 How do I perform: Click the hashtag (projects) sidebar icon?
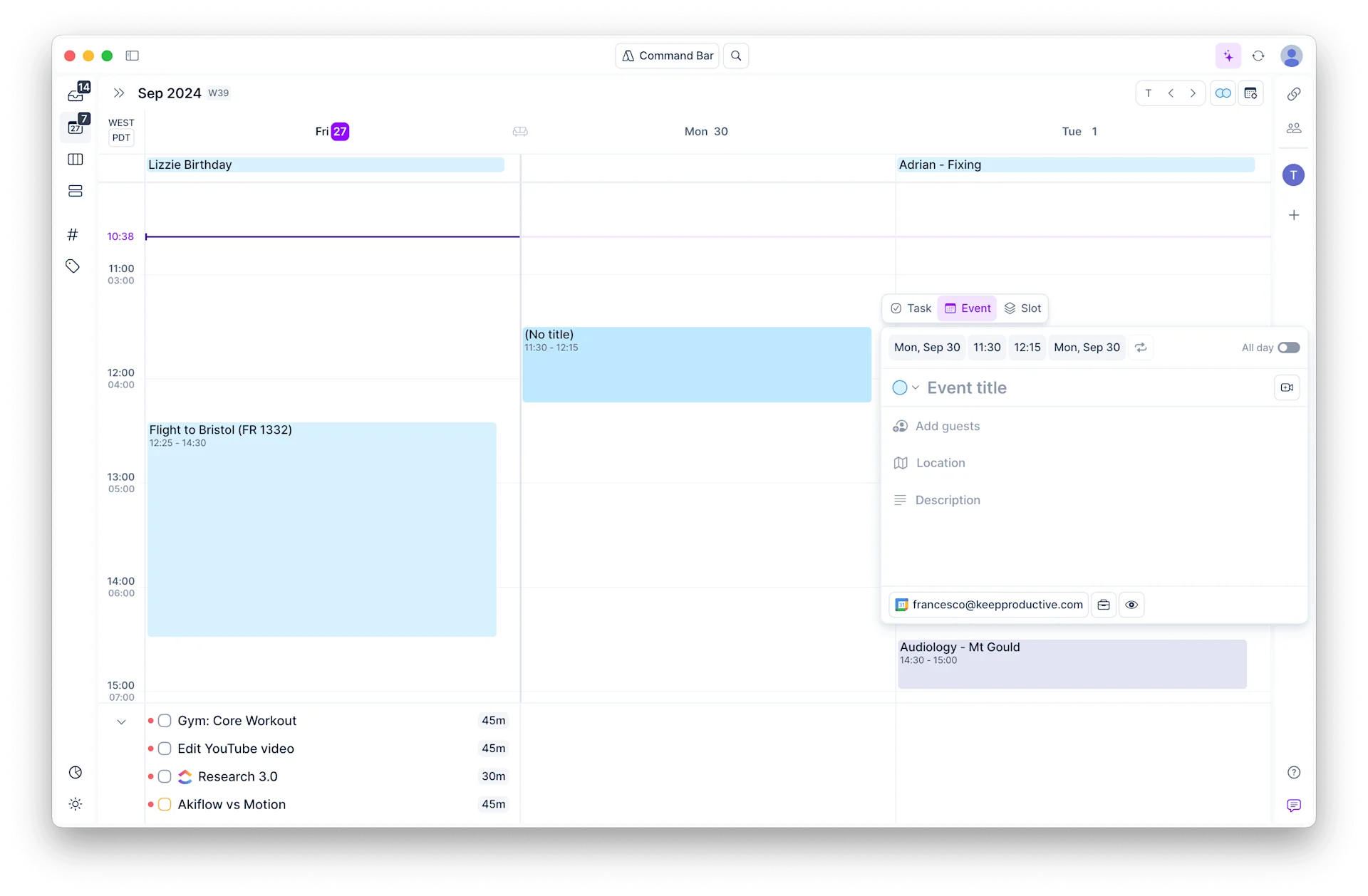(73, 234)
